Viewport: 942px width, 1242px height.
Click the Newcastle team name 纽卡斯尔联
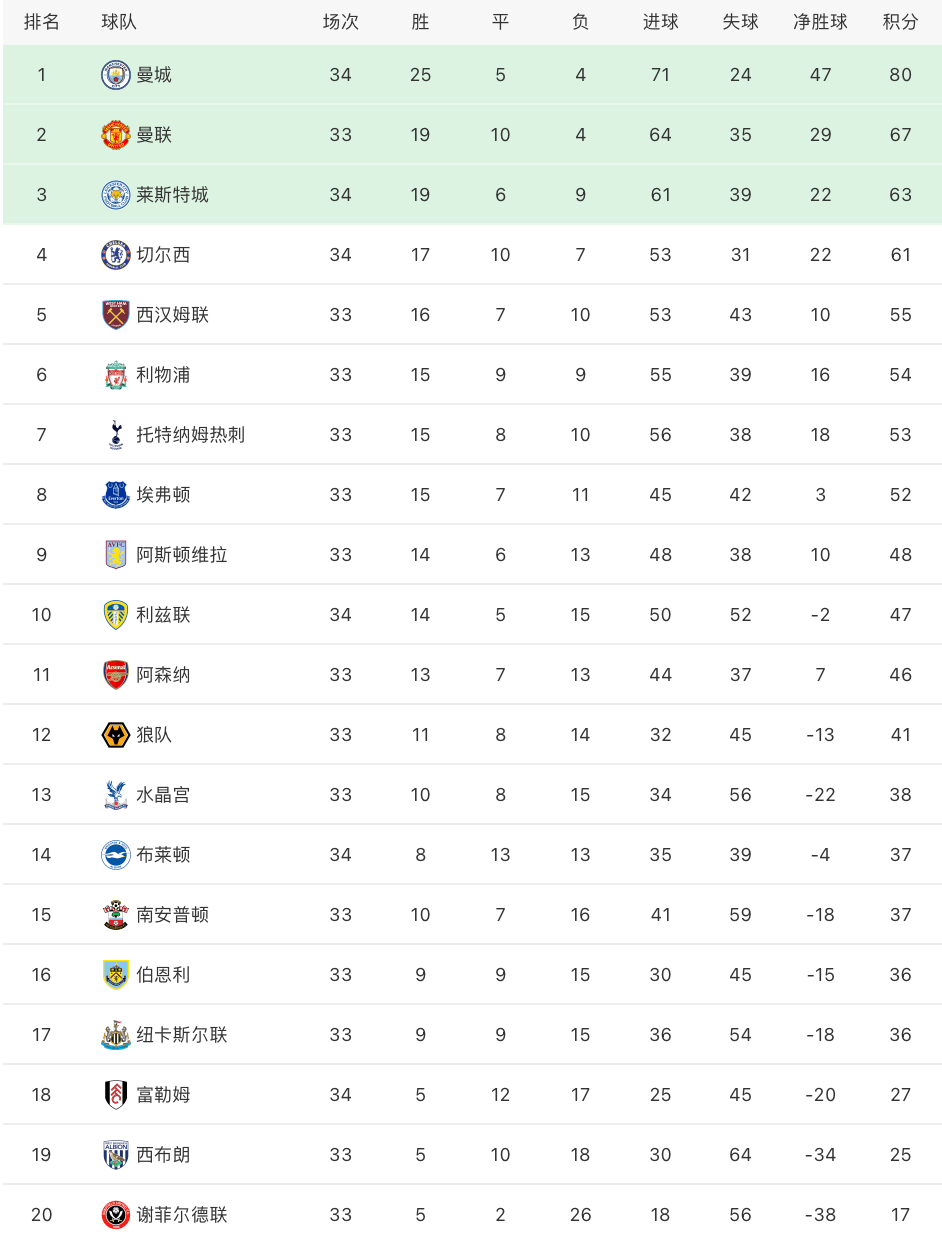coord(182,1035)
